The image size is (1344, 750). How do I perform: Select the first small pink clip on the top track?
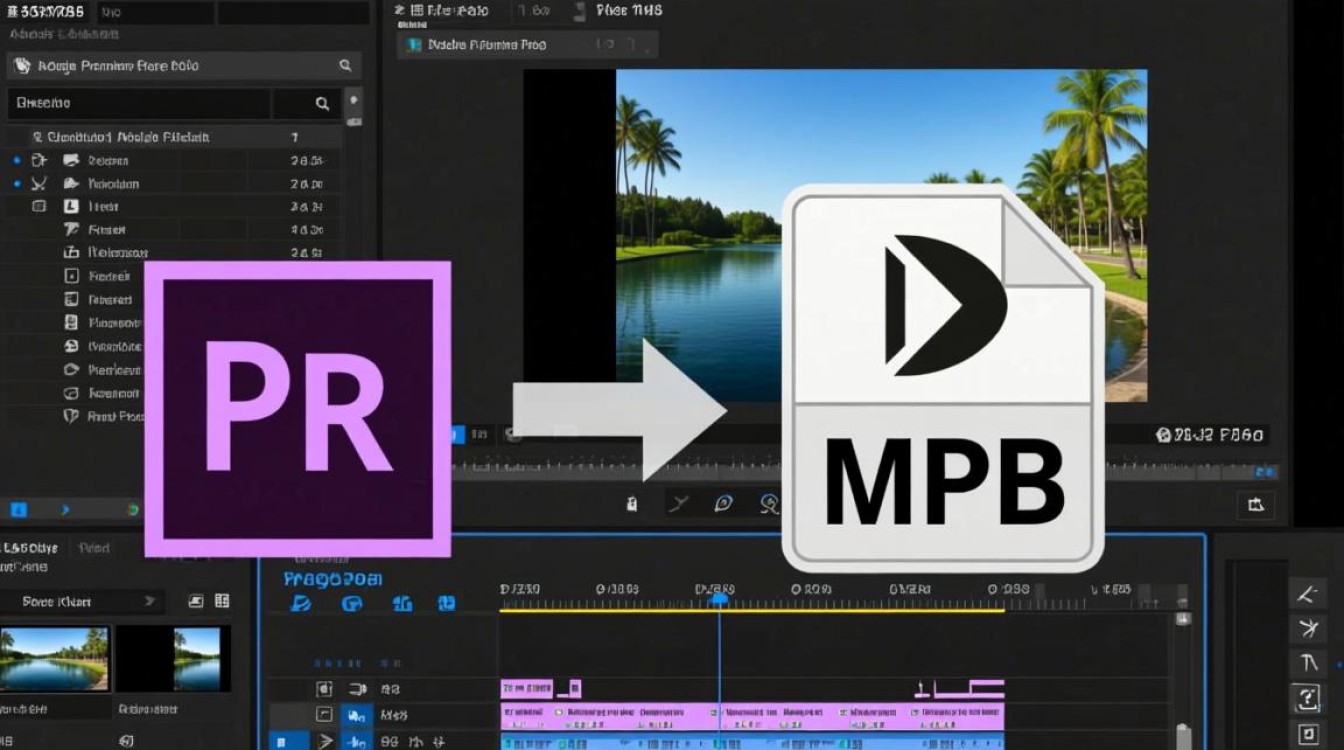[526, 689]
